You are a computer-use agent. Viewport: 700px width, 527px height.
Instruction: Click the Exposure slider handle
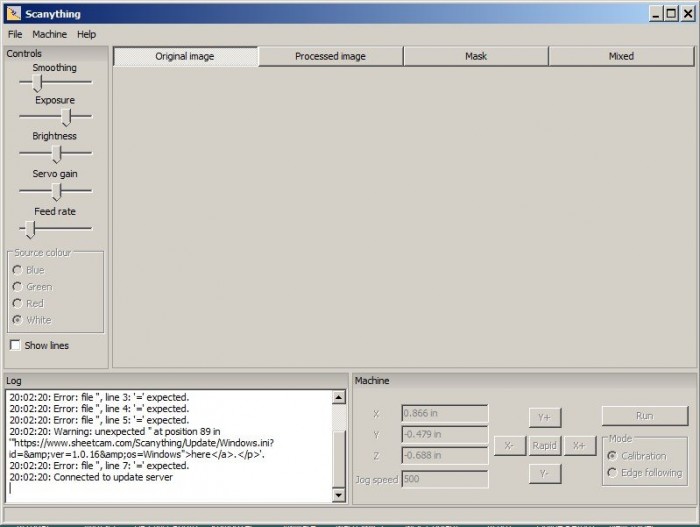[66, 117]
